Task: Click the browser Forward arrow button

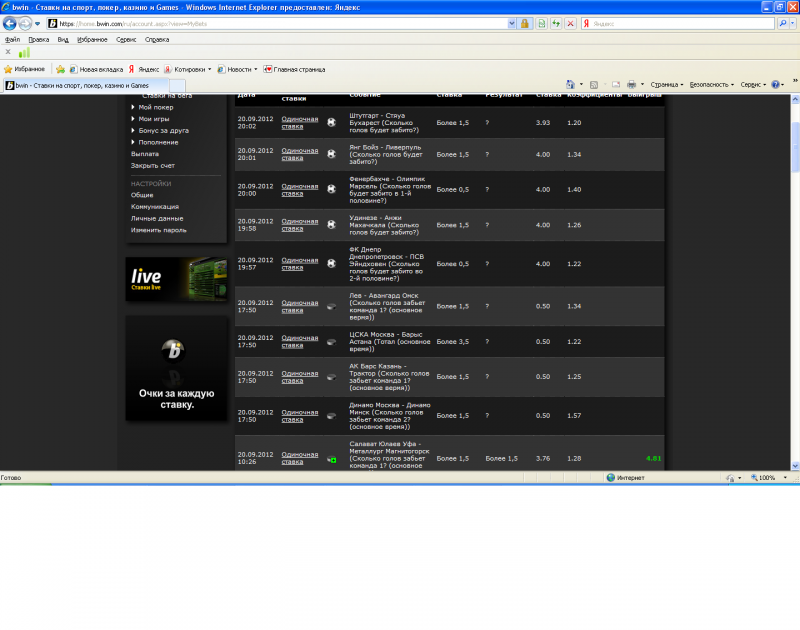Action: coord(25,23)
